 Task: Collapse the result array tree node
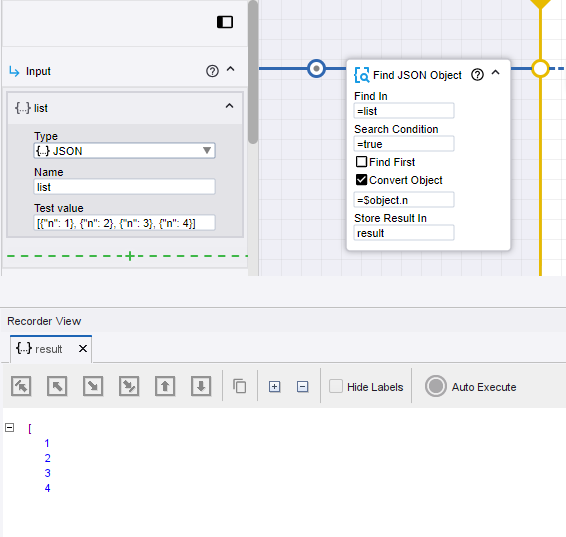click(10, 428)
